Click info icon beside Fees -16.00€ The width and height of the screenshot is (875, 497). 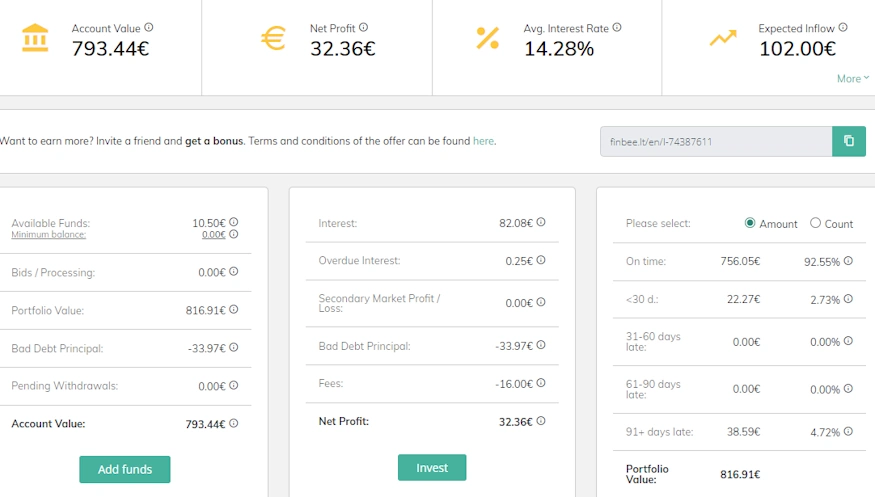point(541,383)
